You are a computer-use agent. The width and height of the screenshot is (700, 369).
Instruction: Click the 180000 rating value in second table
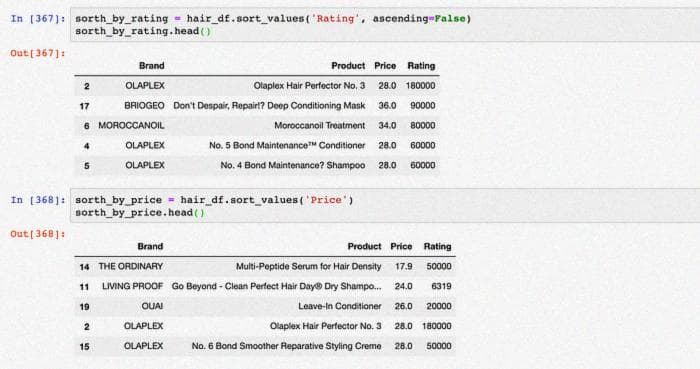click(x=437, y=326)
